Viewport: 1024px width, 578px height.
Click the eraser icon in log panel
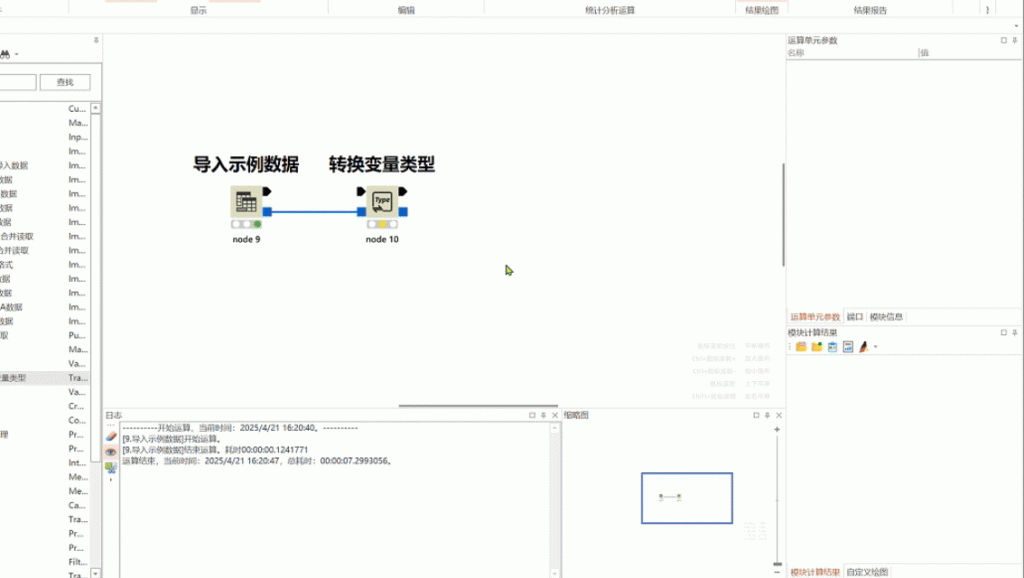(111, 437)
